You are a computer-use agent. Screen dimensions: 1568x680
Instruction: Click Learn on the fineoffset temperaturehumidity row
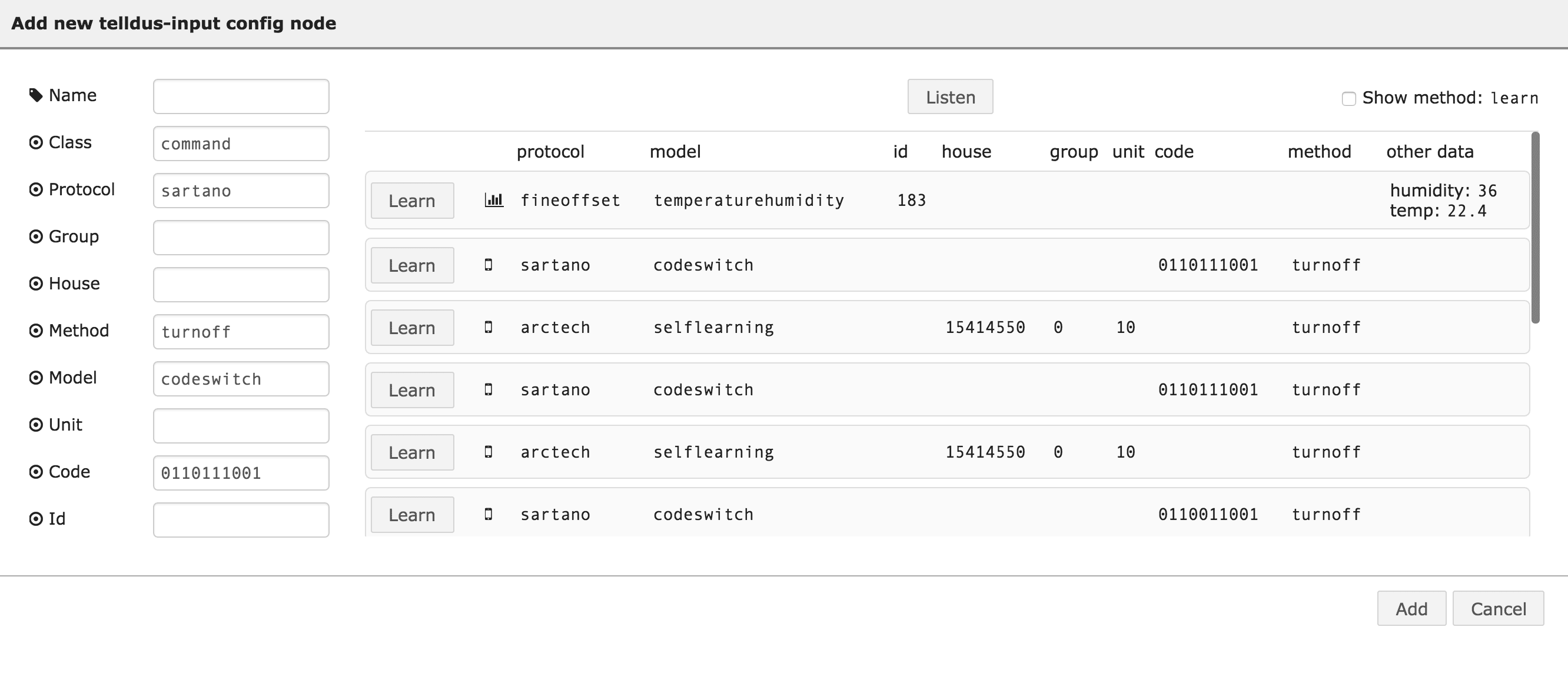tap(411, 200)
